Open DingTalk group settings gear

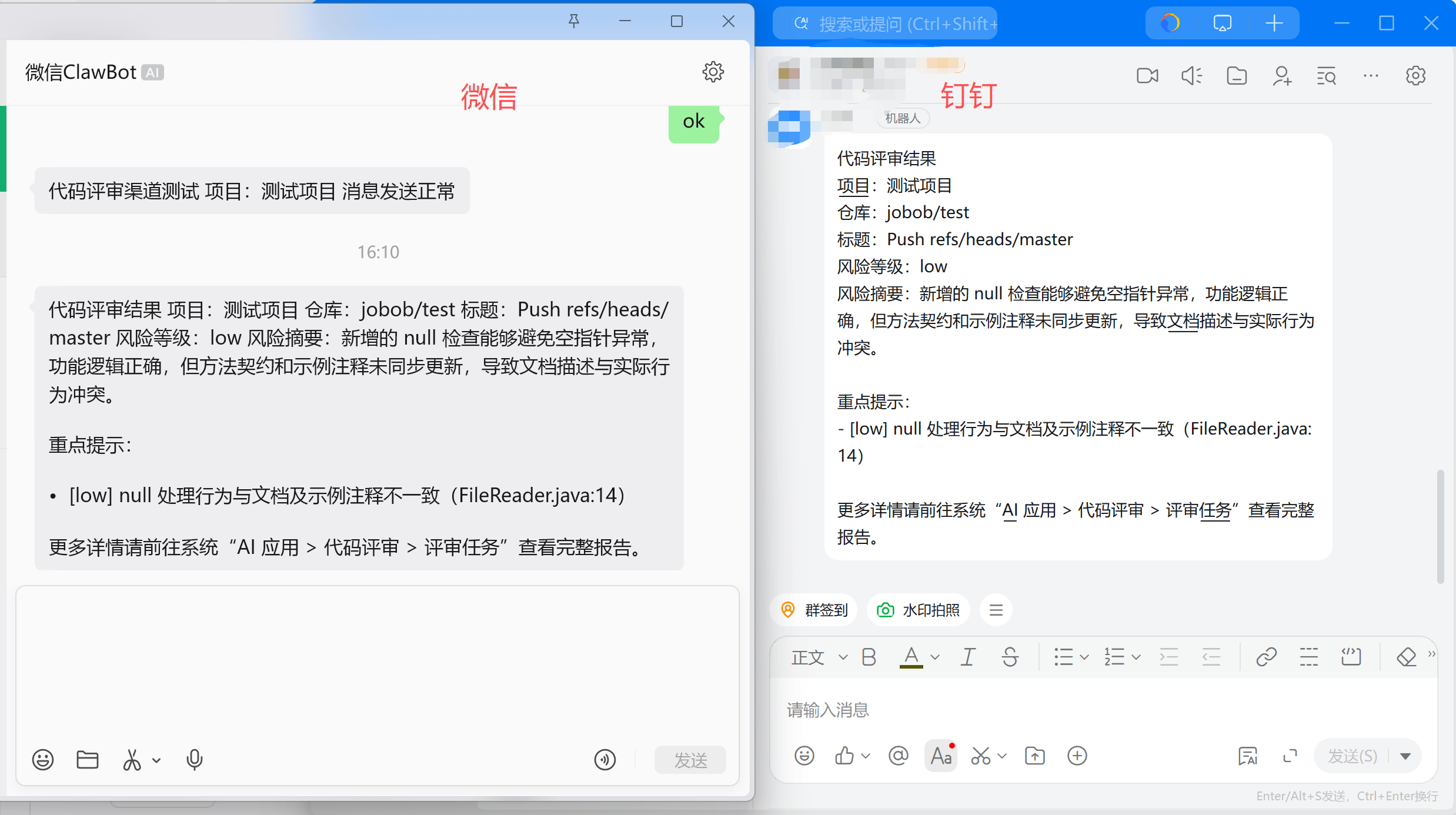[x=1415, y=75]
